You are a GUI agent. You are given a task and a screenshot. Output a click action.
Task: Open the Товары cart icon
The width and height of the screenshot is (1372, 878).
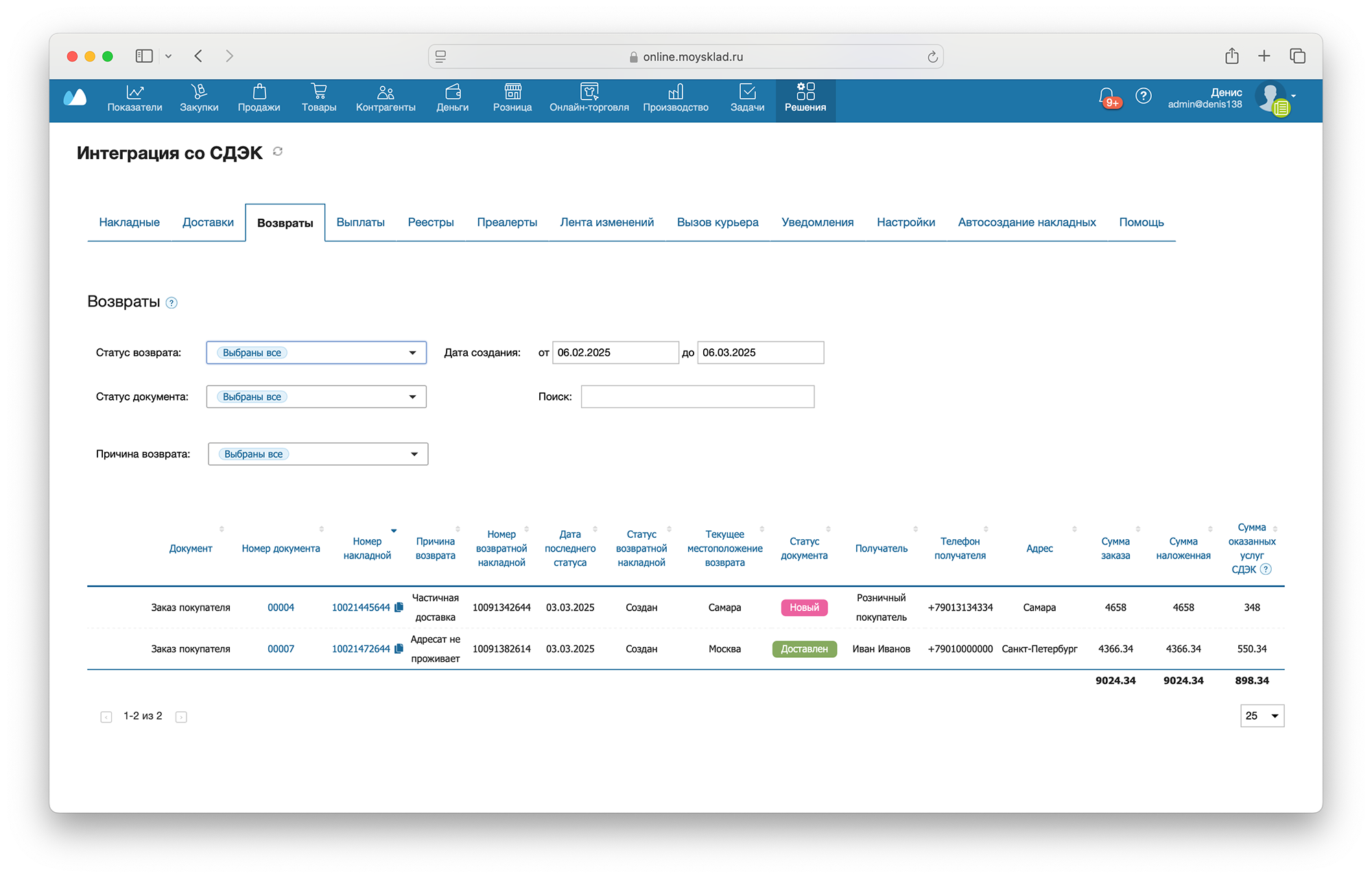pyautogui.click(x=318, y=92)
